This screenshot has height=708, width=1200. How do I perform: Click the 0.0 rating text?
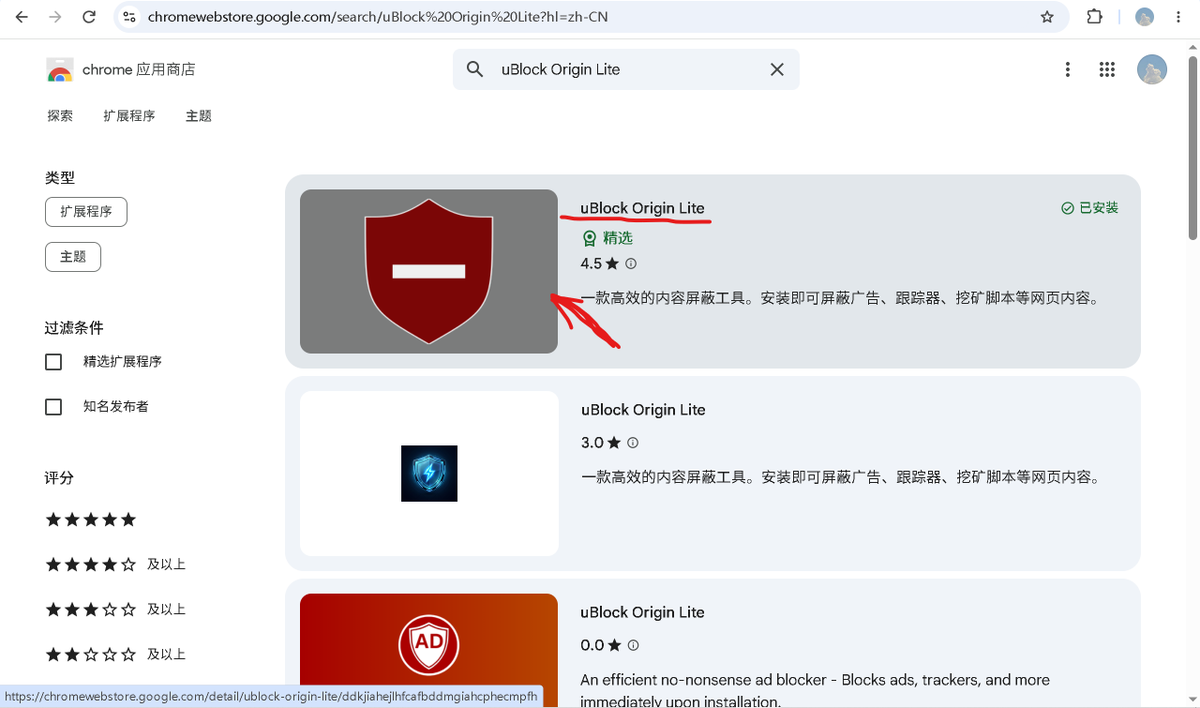[592, 646]
